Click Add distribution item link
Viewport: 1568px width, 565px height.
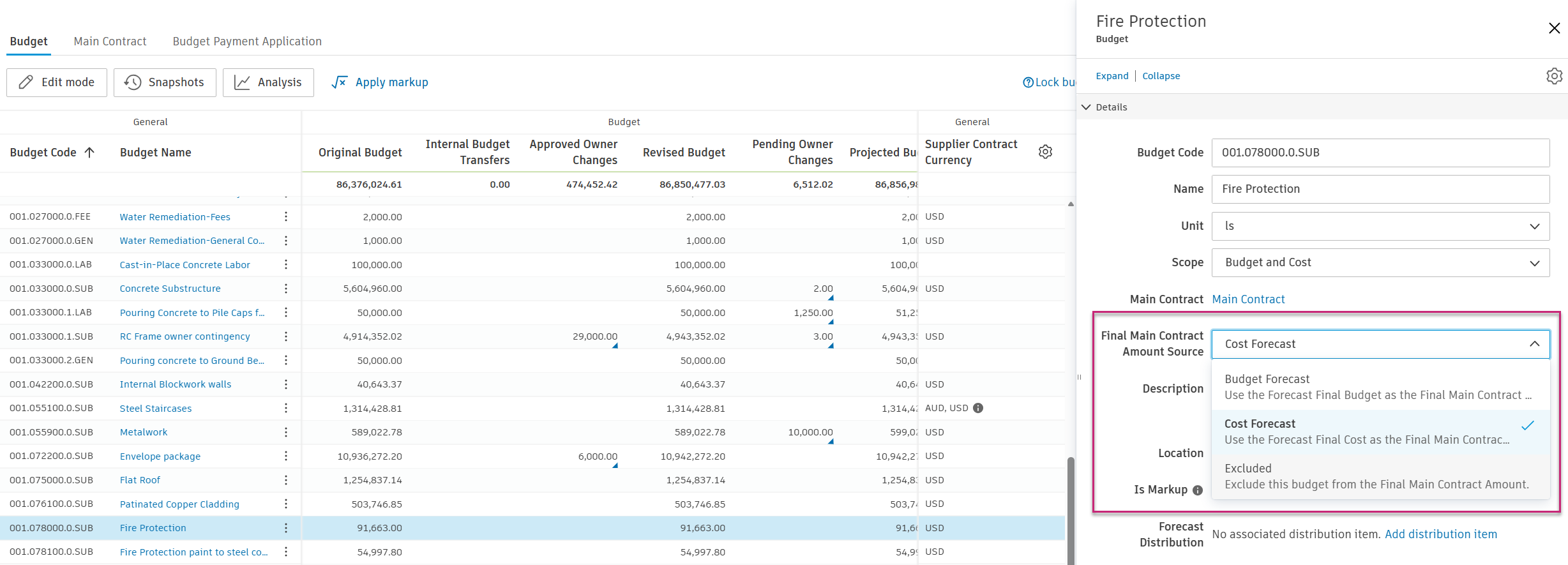tap(1441, 534)
